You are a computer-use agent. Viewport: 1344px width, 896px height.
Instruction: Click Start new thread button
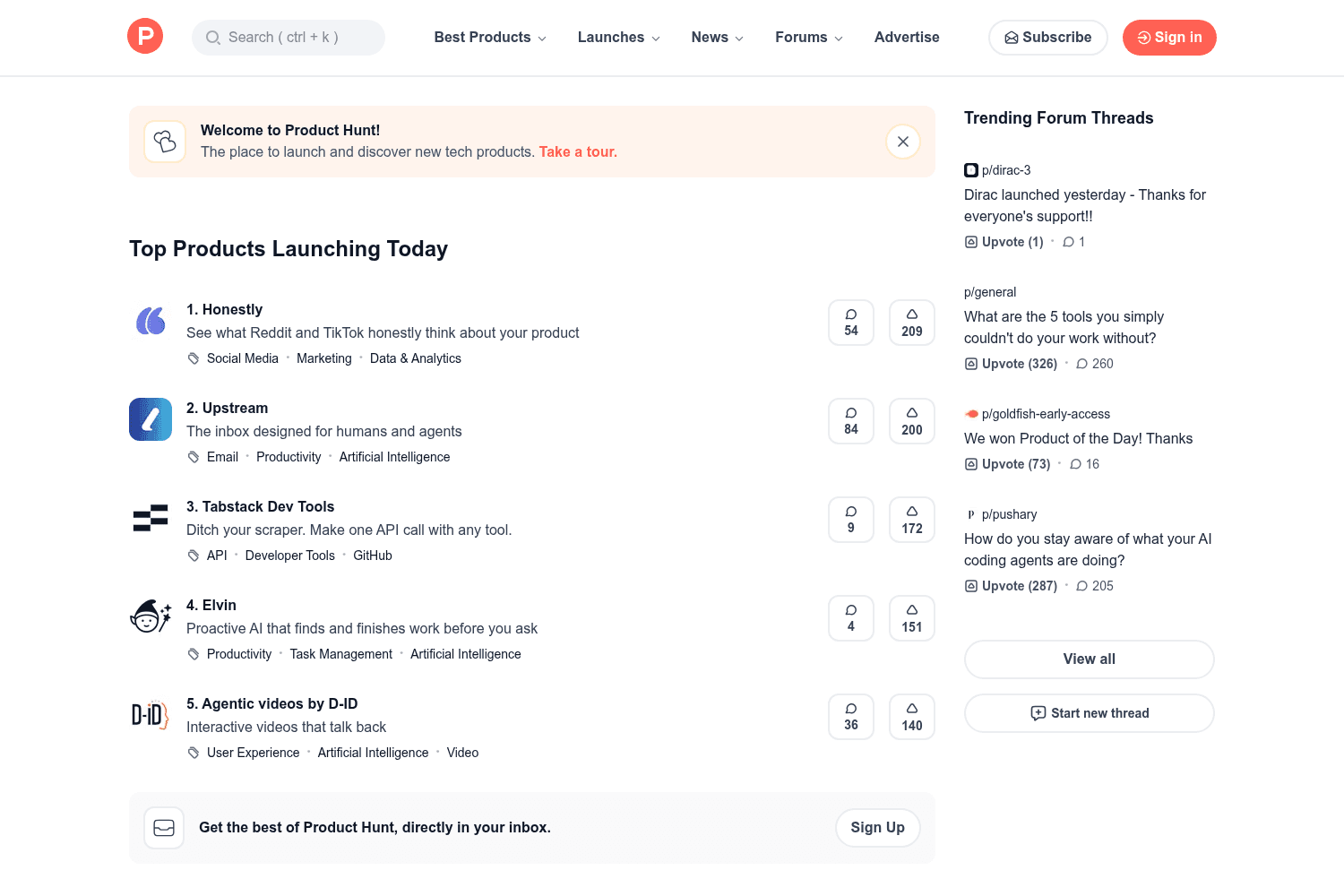point(1090,713)
